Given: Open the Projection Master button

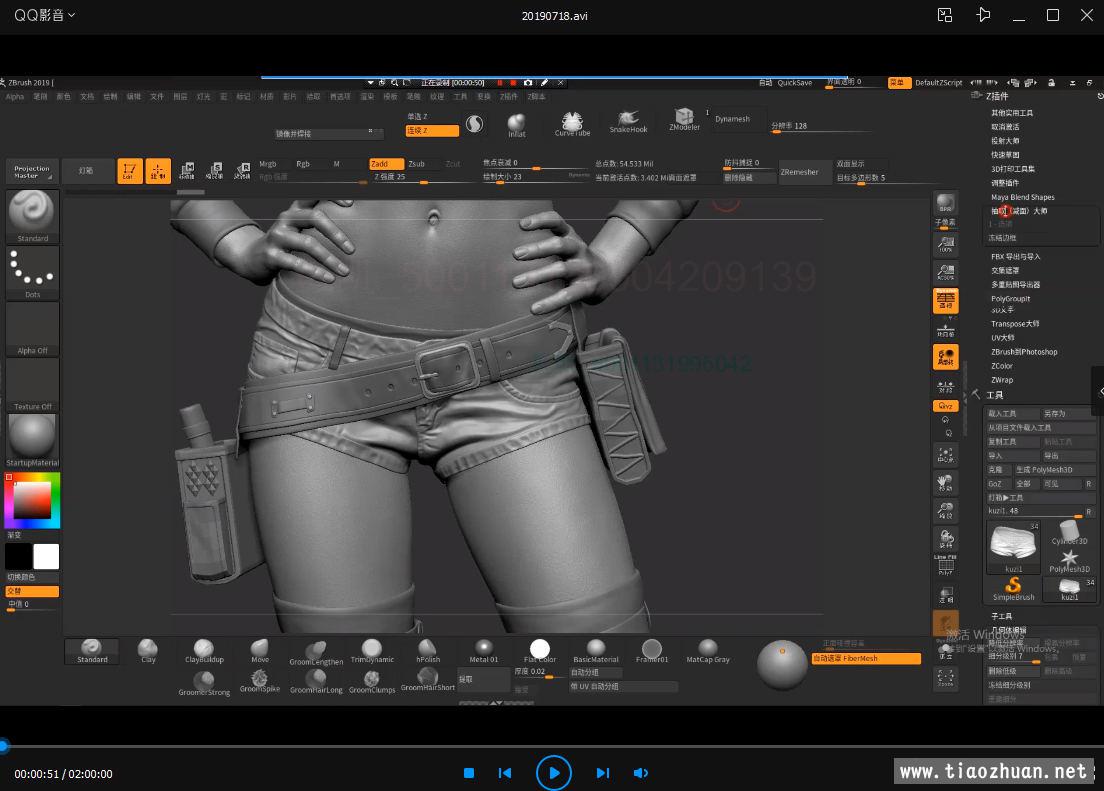Looking at the screenshot, I should [32, 171].
